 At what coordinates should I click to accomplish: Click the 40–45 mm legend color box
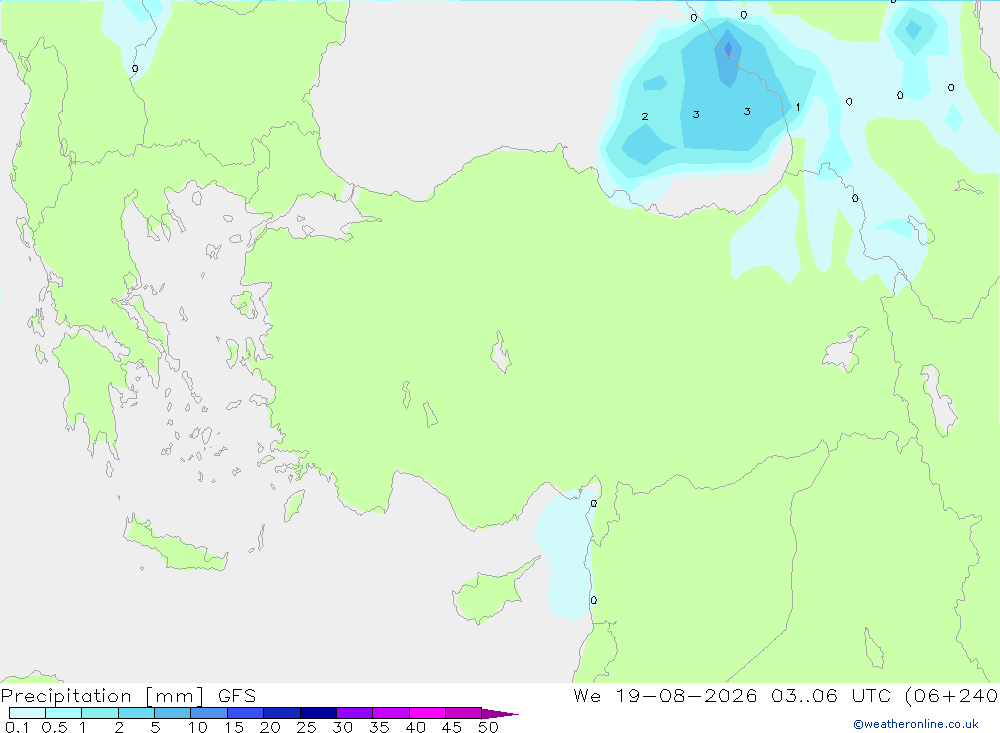pos(427,713)
